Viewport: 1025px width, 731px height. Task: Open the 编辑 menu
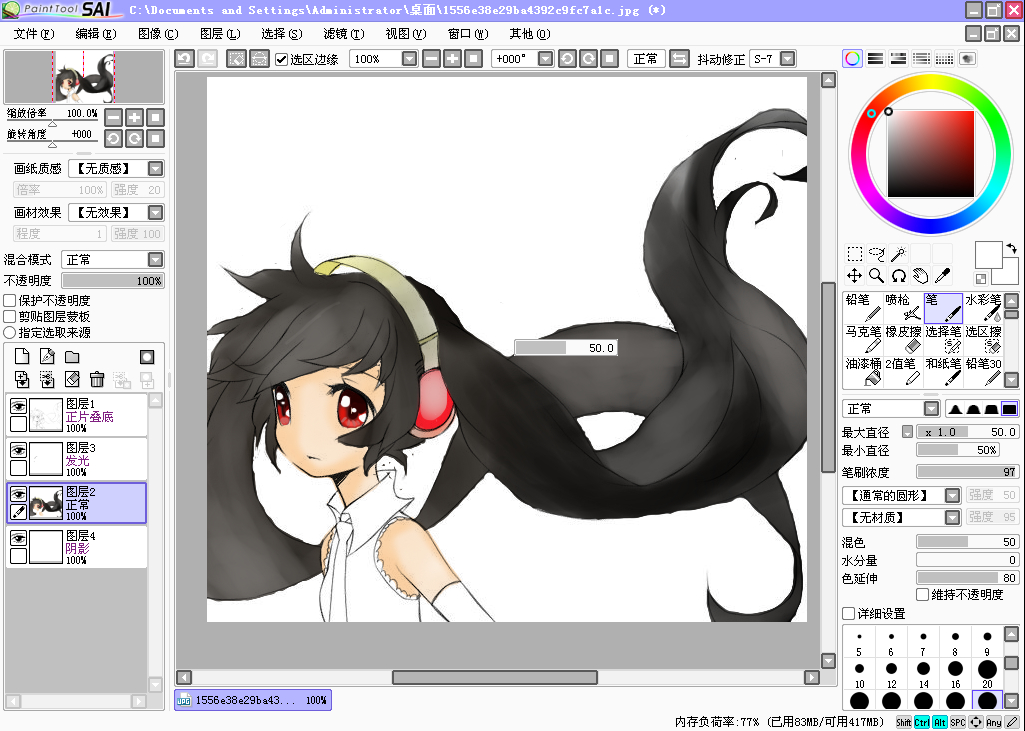click(x=95, y=33)
